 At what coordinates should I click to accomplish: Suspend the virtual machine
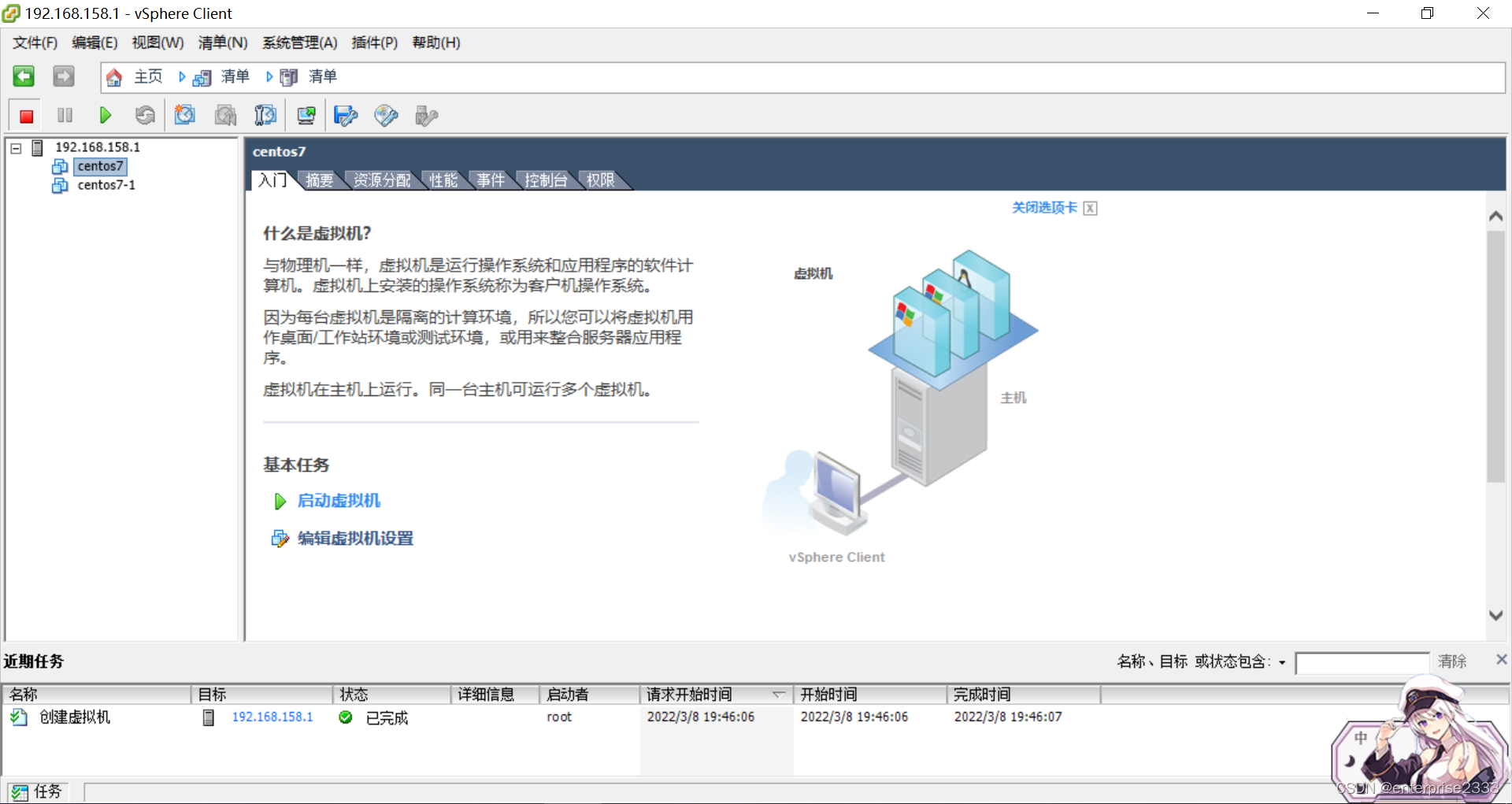point(65,115)
